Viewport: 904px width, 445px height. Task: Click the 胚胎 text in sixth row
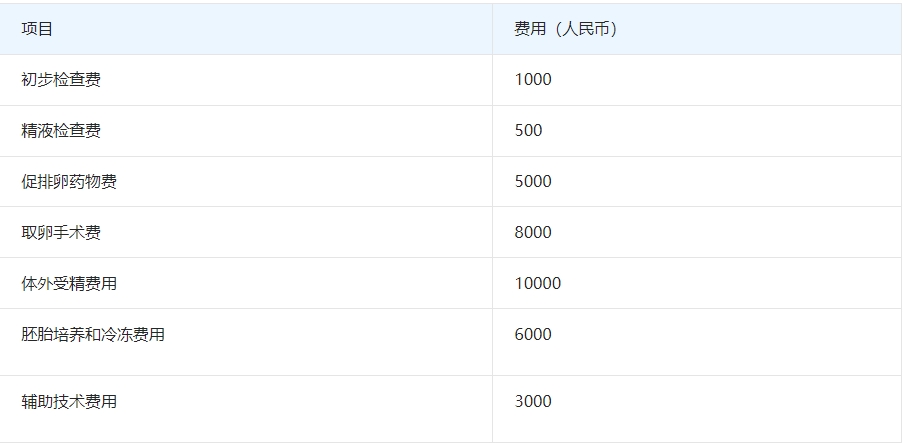(x=37, y=334)
